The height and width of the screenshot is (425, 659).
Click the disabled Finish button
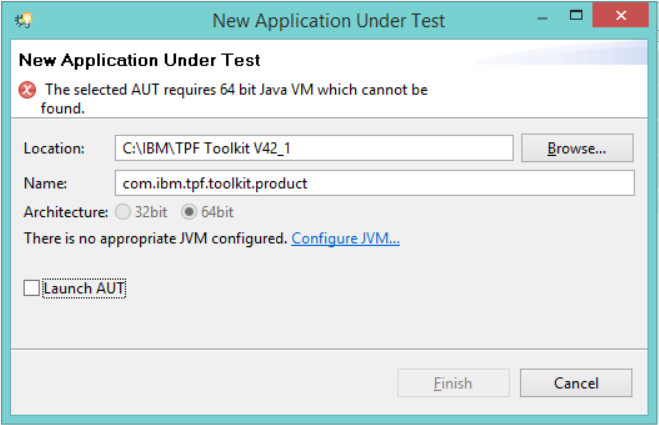pos(453,383)
